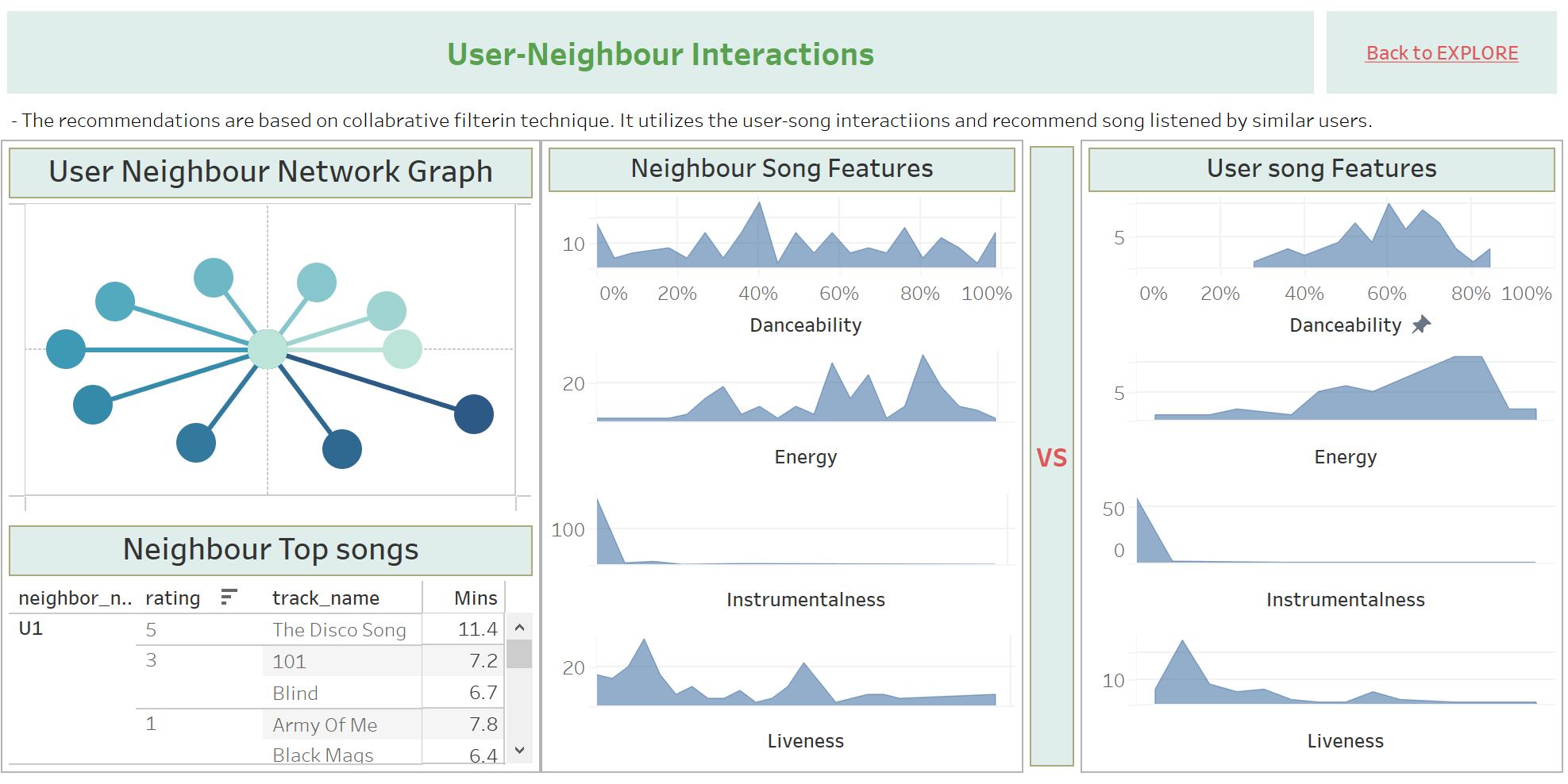Click the rating column header label
This screenshot has width=1568, height=784.
pos(172,598)
